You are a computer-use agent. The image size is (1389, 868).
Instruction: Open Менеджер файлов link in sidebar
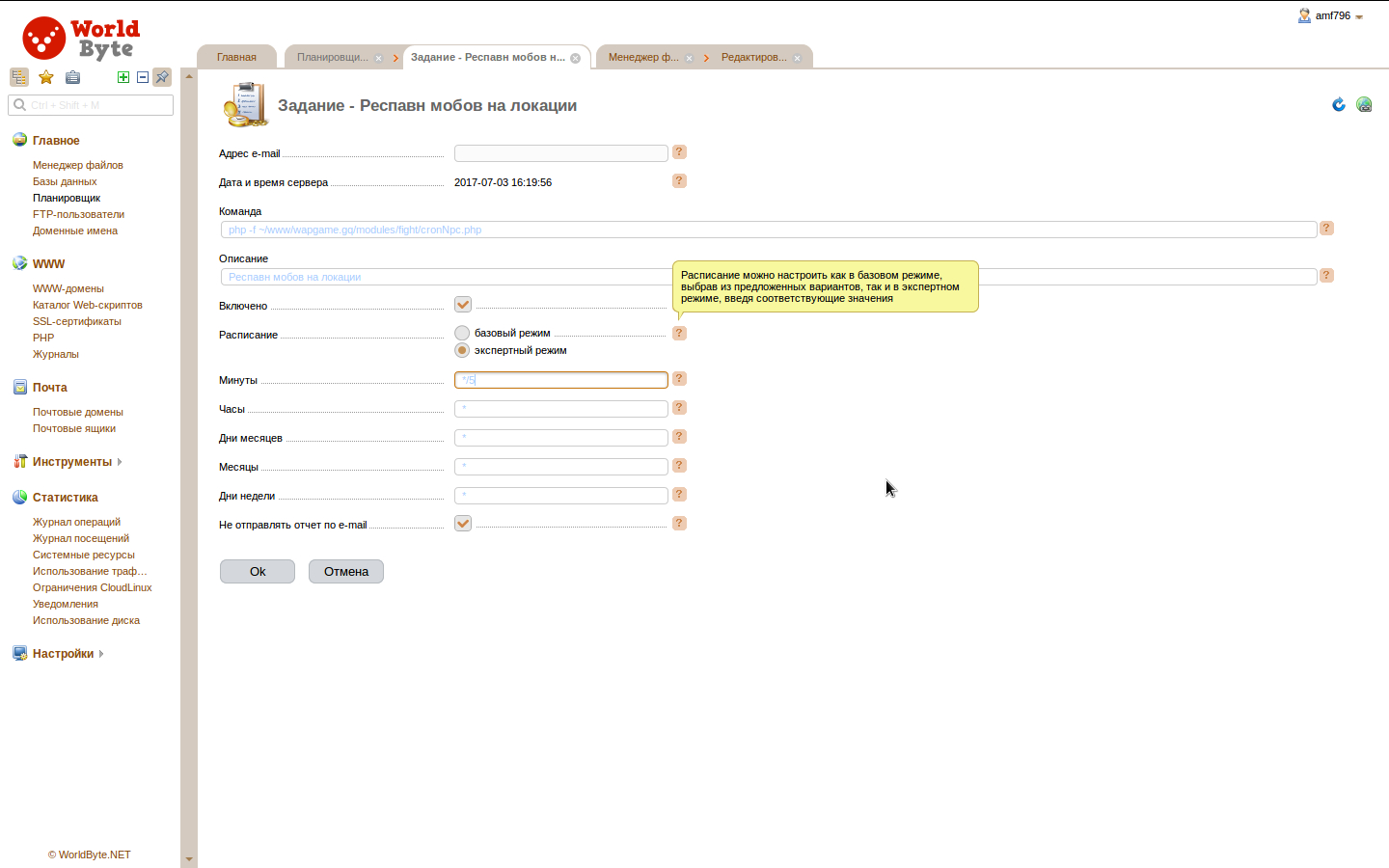(x=78, y=165)
